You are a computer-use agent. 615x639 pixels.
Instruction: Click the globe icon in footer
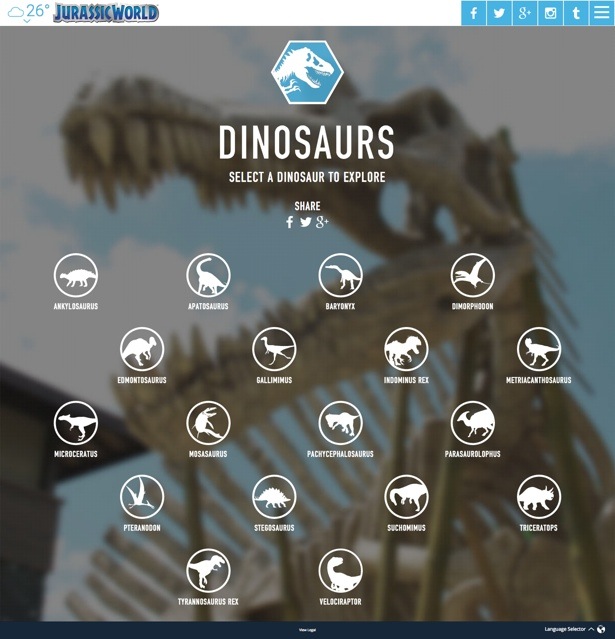[x=601, y=630]
